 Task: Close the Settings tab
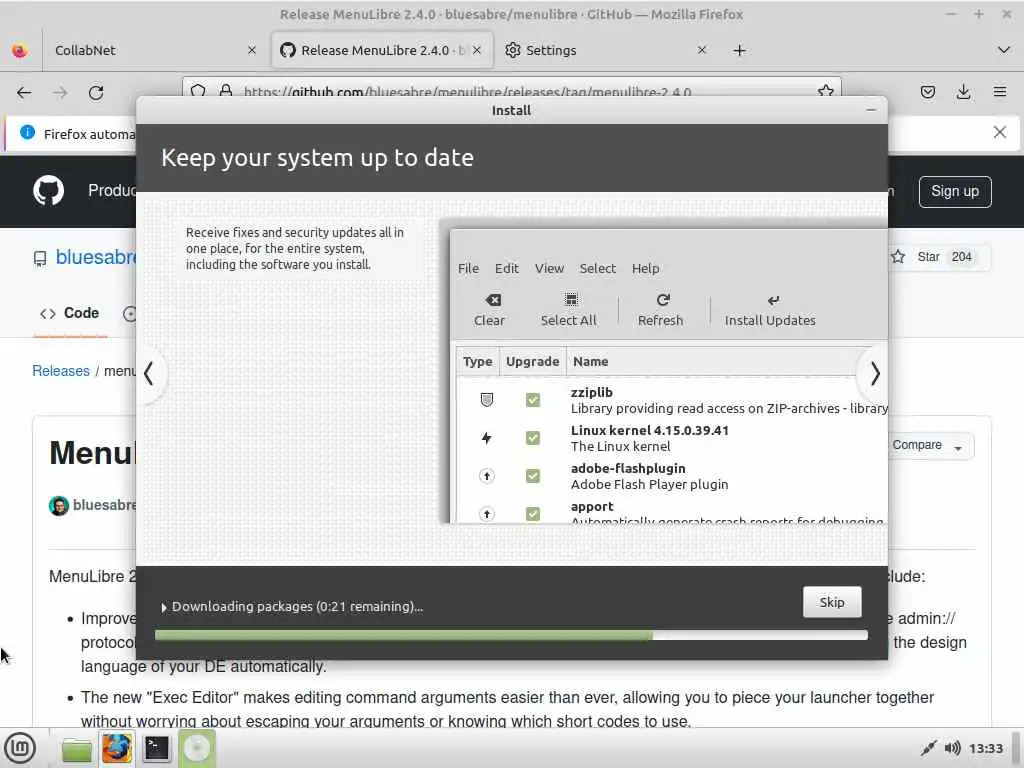(702, 50)
